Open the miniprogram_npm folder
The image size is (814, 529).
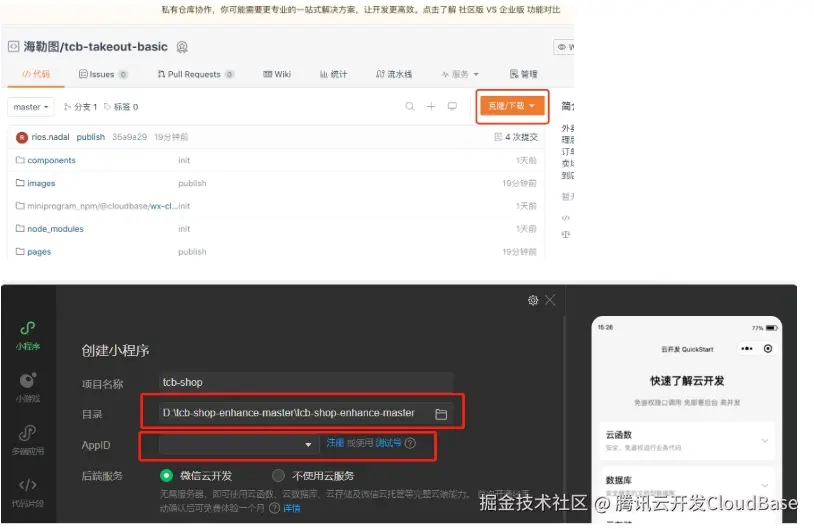pyautogui.click(x=102, y=206)
